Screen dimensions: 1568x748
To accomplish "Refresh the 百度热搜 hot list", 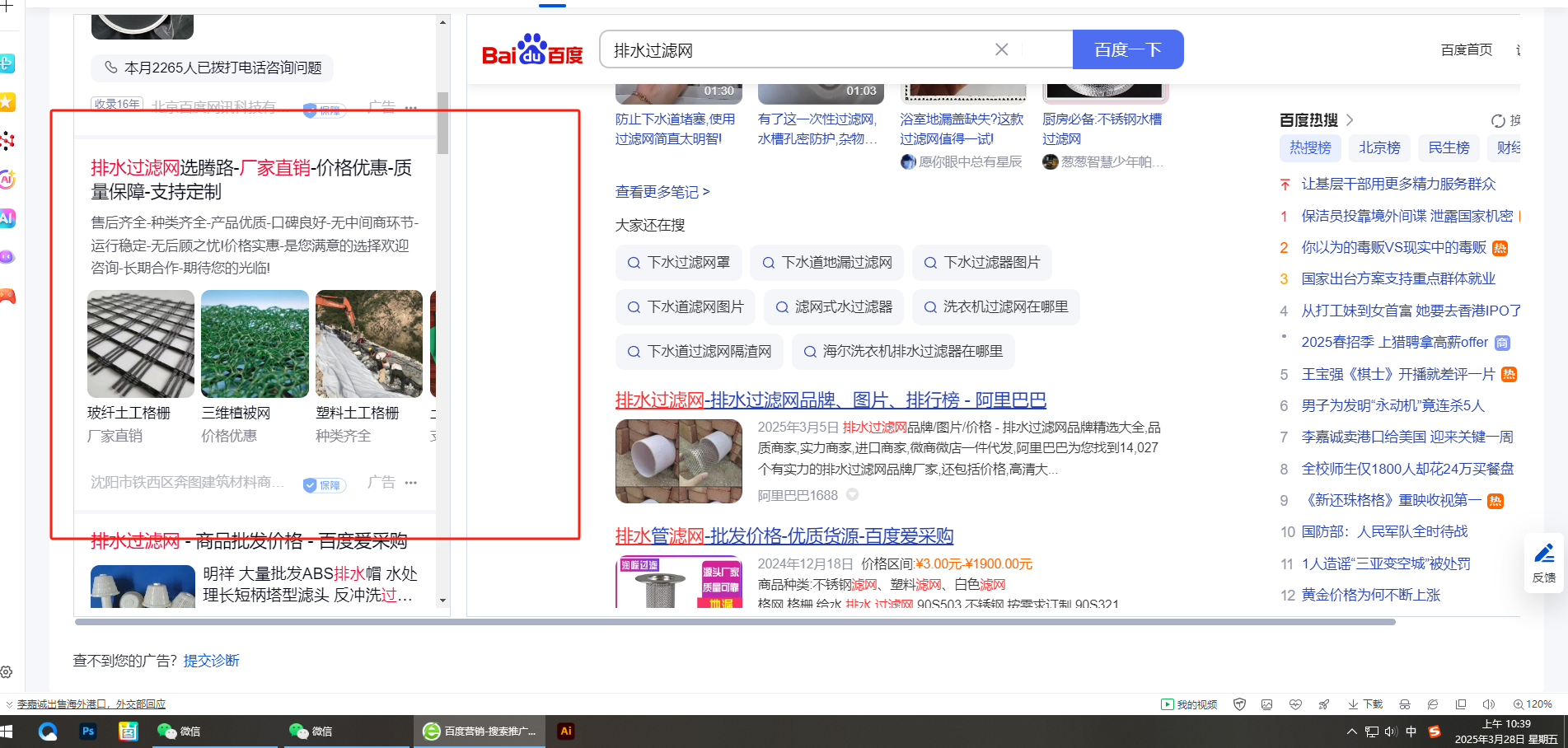I will tap(1498, 121).
